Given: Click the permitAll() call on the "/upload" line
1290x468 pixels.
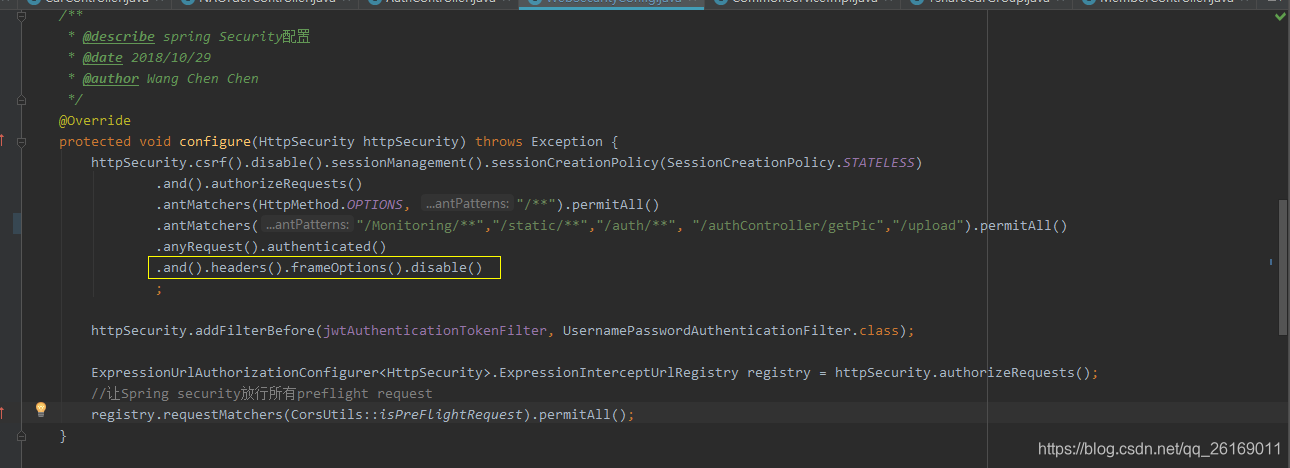Looking at the screenshot, I should 1024,225.
